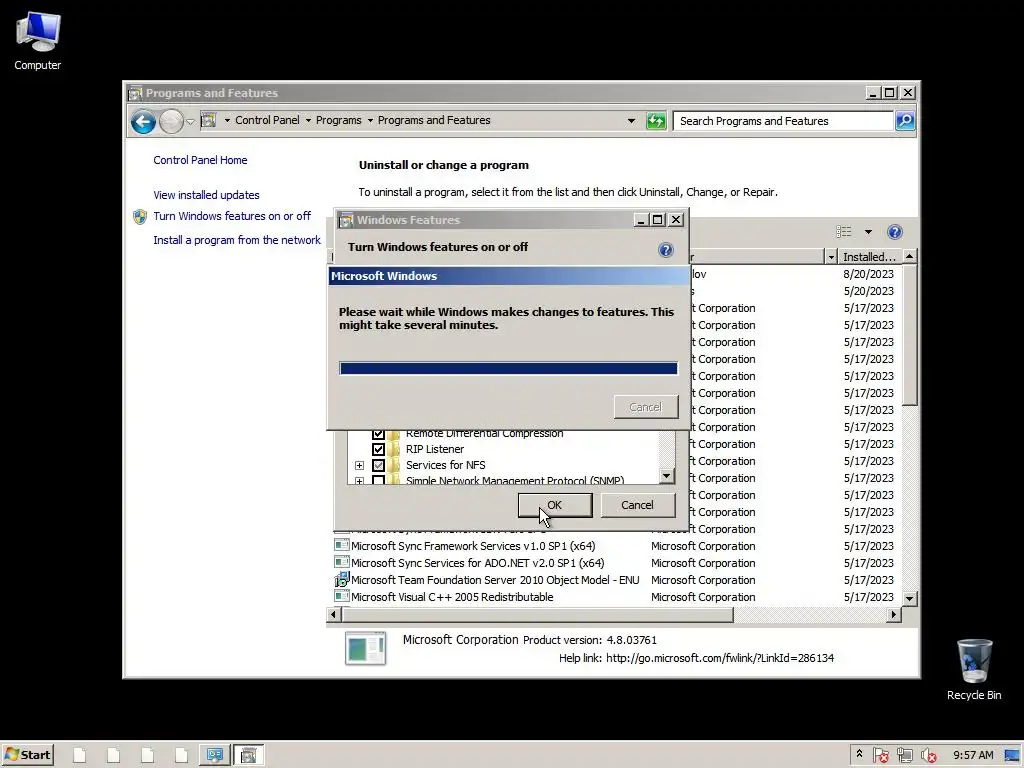
Task: Open the Start menu
Action: tap(27, 755)
